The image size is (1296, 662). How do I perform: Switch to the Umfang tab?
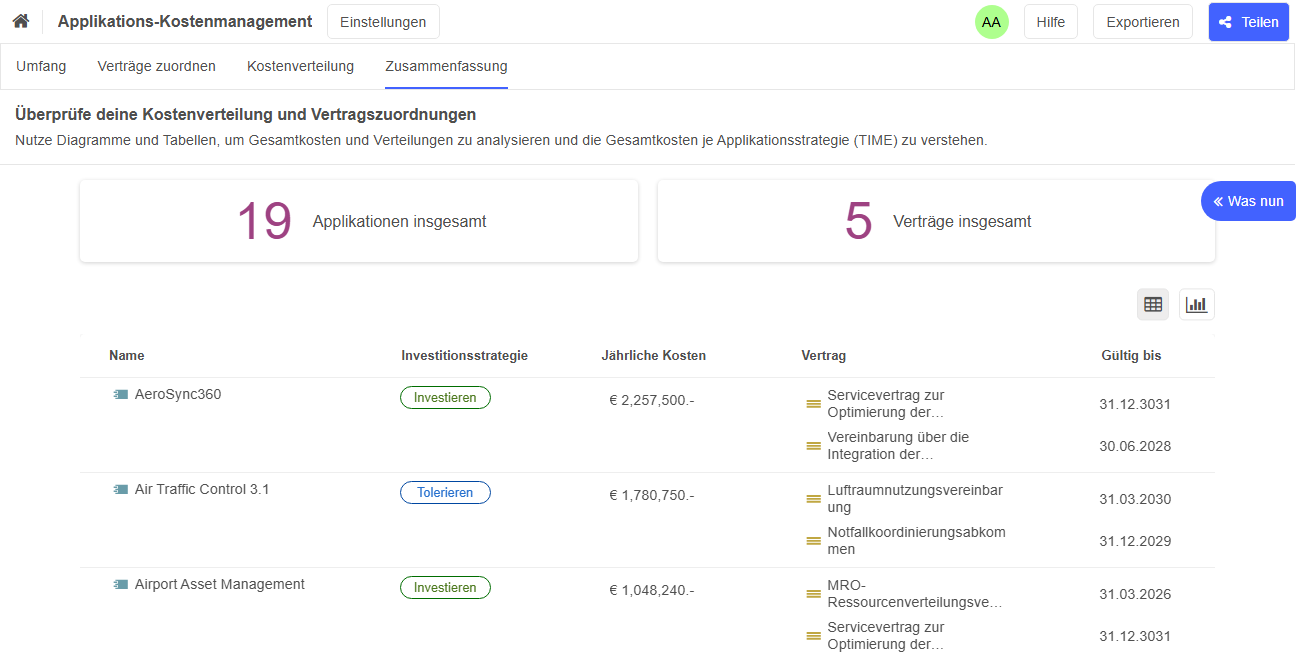coord(41,66)
